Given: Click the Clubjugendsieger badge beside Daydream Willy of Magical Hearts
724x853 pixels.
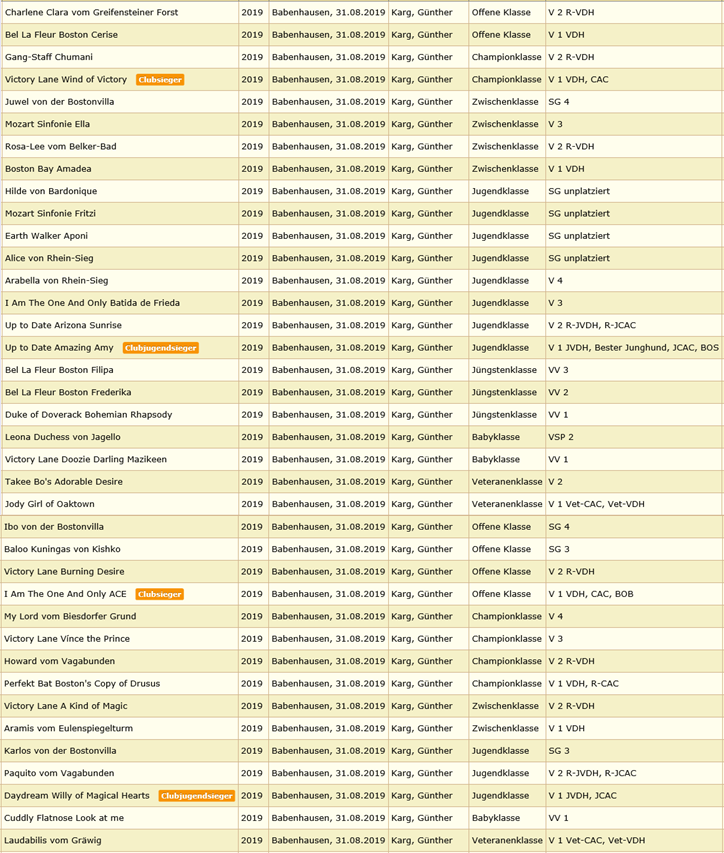Looking at the screenshot, I should tap(197, 796).
